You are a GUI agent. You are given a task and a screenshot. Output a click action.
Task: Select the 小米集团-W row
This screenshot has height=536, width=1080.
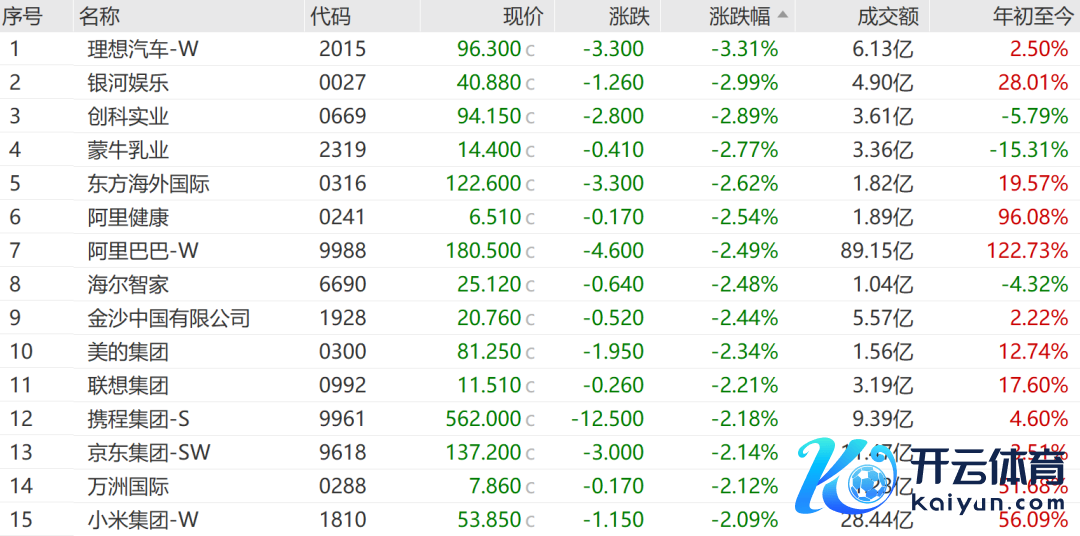click(x=143, y=520)
